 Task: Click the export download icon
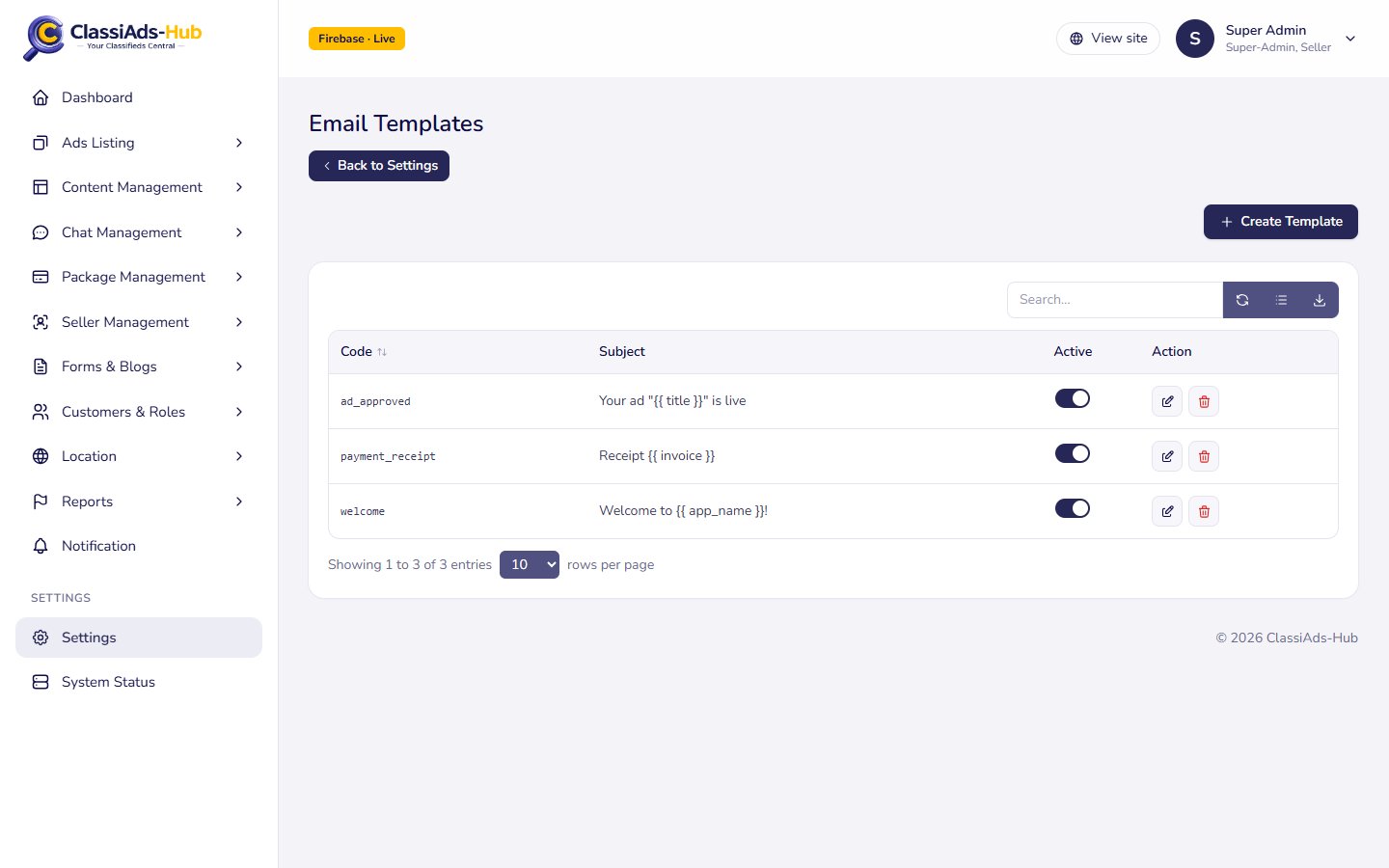(1320, 300)
